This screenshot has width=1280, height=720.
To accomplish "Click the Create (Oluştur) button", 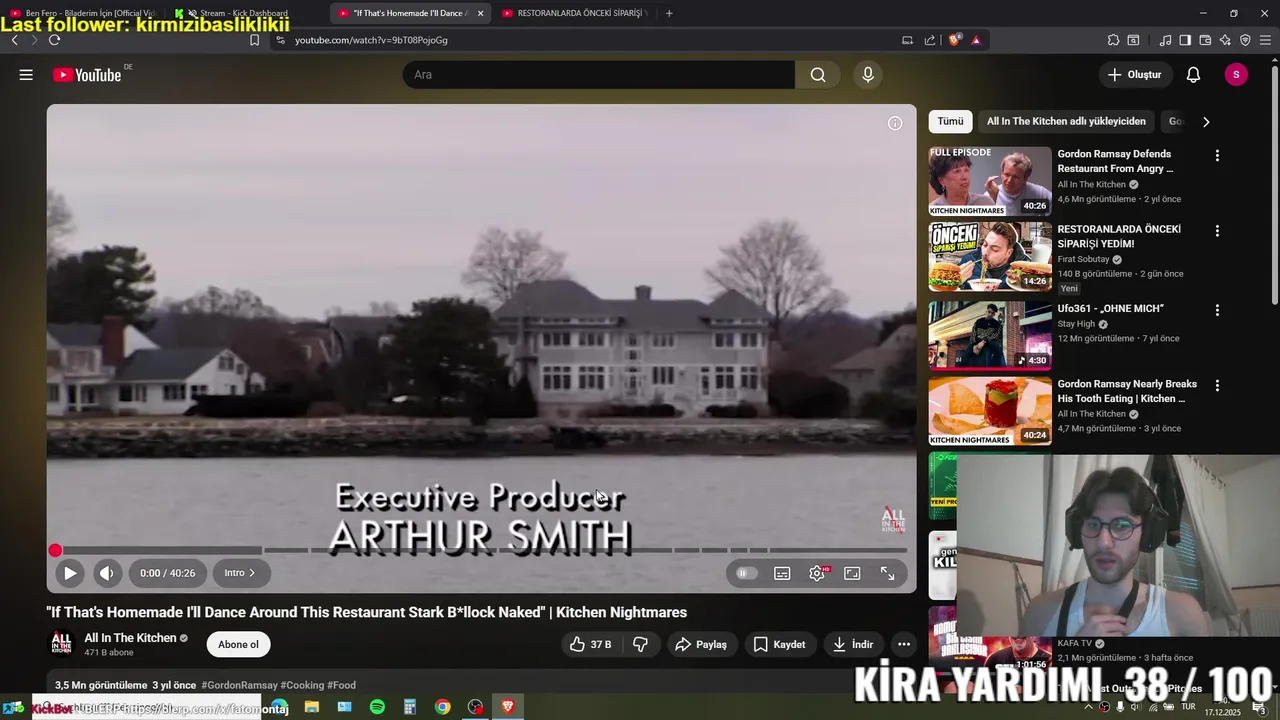I will tap(1135, 75).
